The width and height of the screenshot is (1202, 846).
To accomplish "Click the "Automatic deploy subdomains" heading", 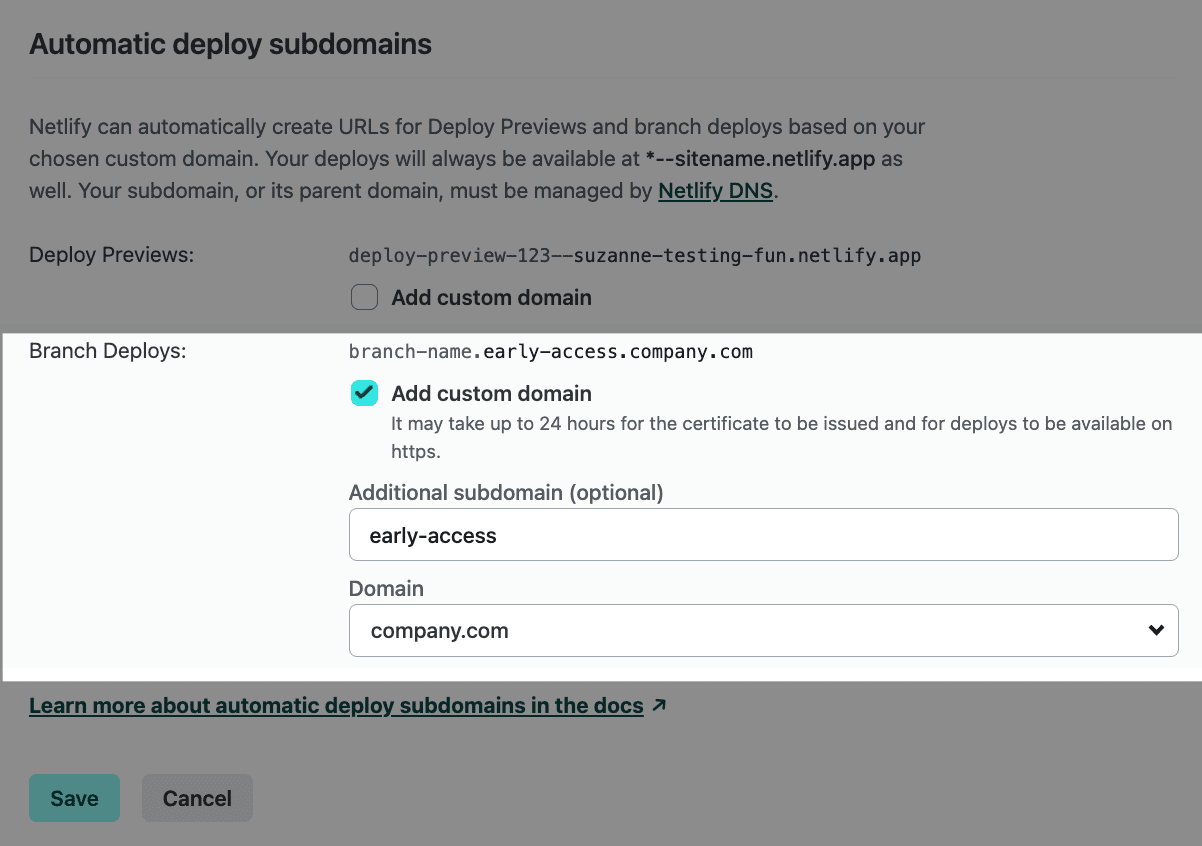I will pyautogui.click(x=230, y=44).
